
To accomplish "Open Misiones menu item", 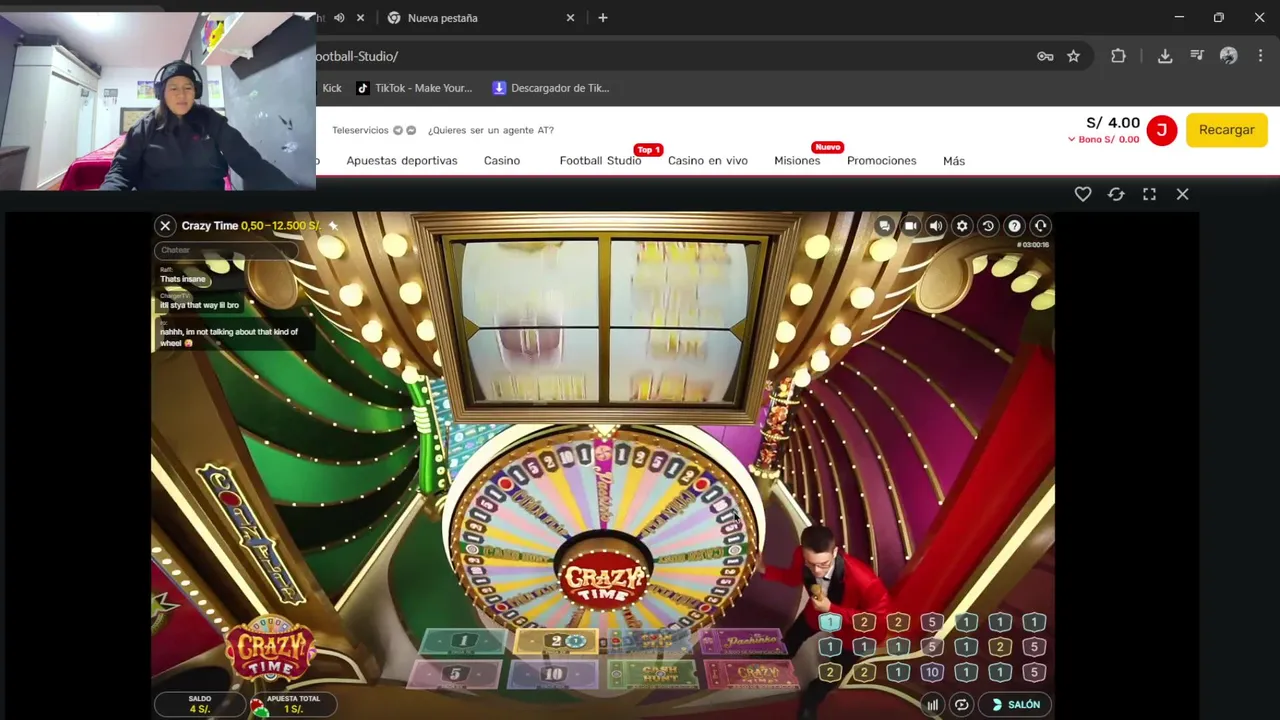I will (797, 161).
